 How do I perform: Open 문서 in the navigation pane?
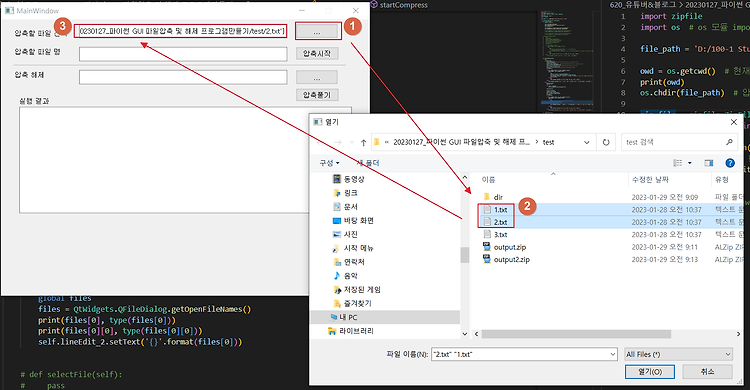pos(345,207)
